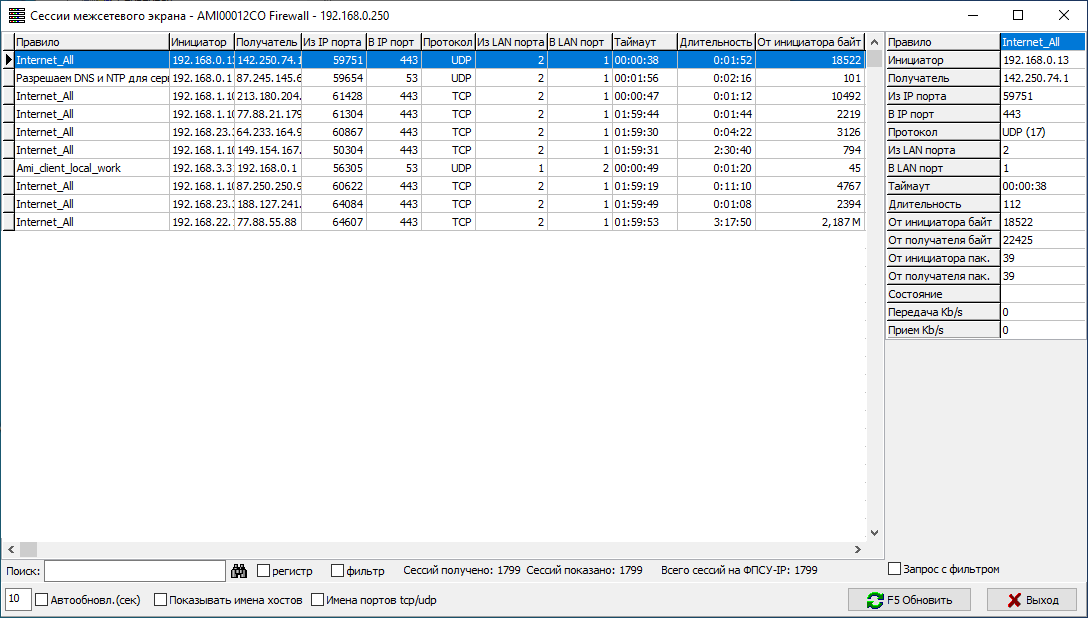Sort by the "Длительность" column header

(x=715, y=42)
